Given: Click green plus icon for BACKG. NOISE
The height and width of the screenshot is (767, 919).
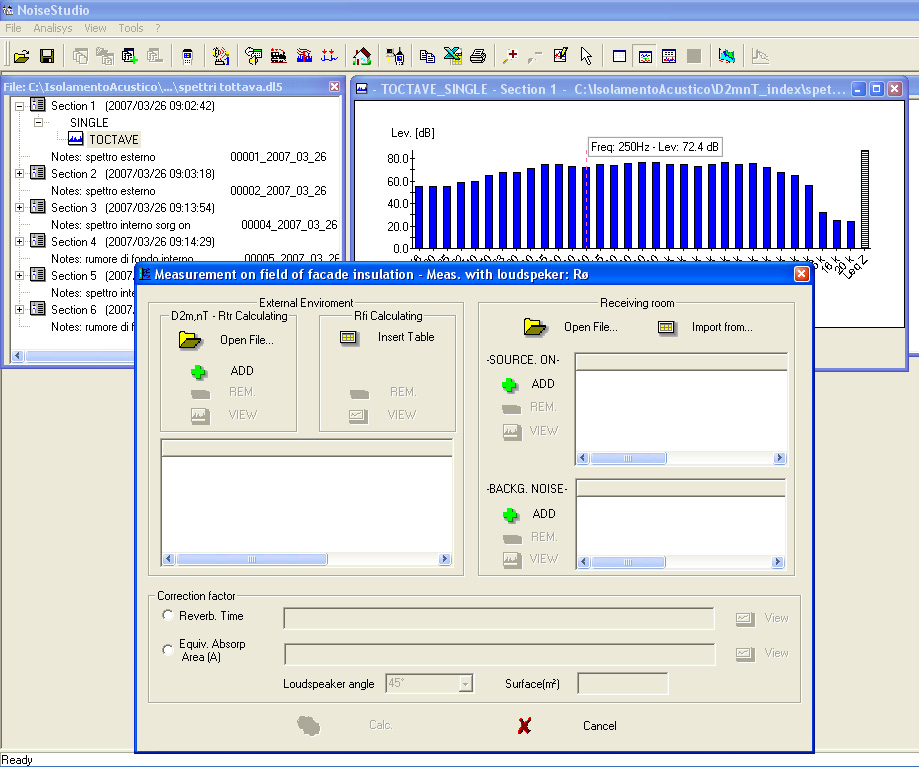Looking at the screenshot, I should click(510, 514).
